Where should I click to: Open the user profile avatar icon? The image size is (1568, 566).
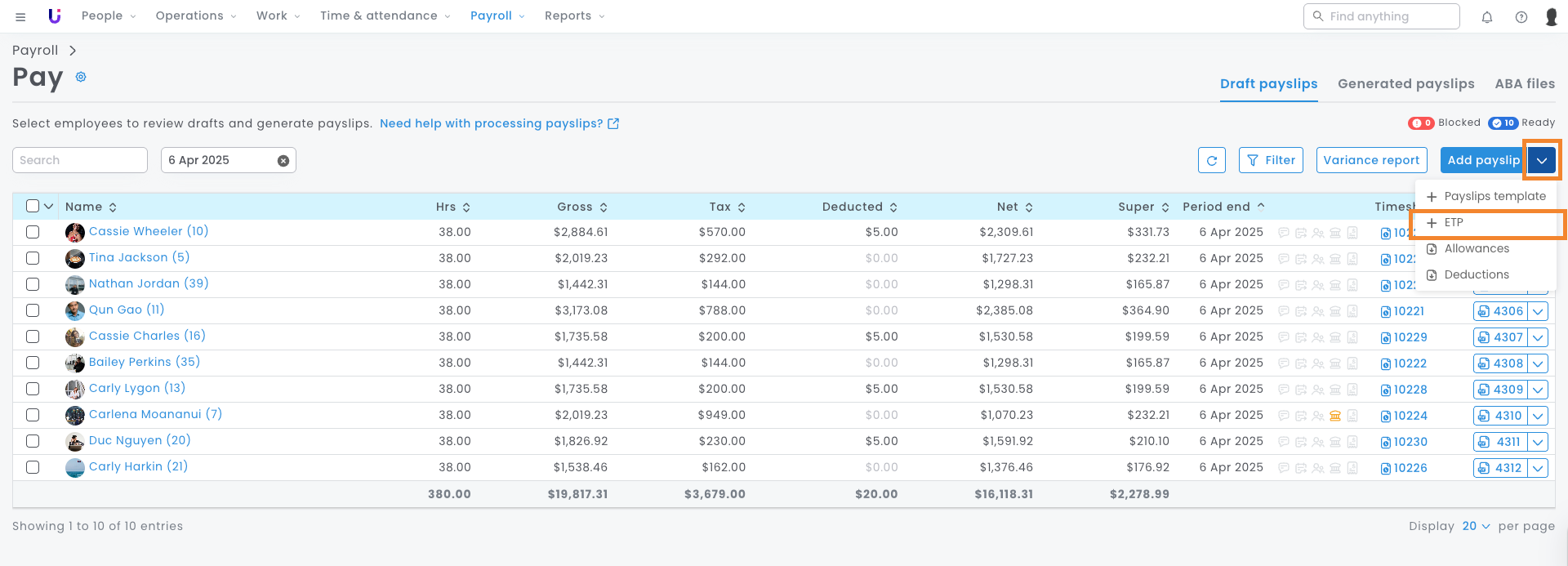point(1551,16)
